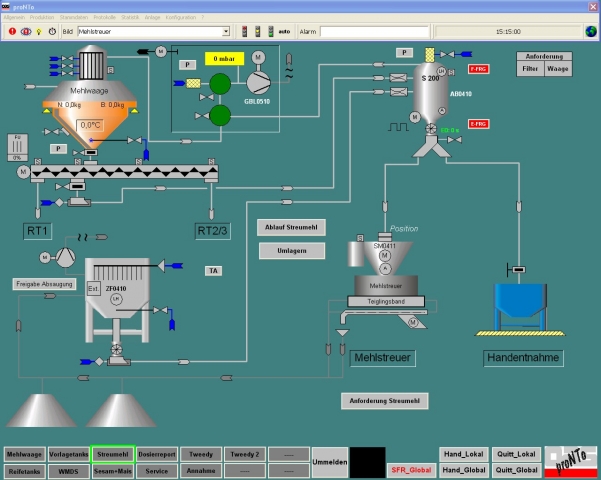Open the Fü 0% level indicator
Viewport: 601px width, 480px height.
coord(18,147)
